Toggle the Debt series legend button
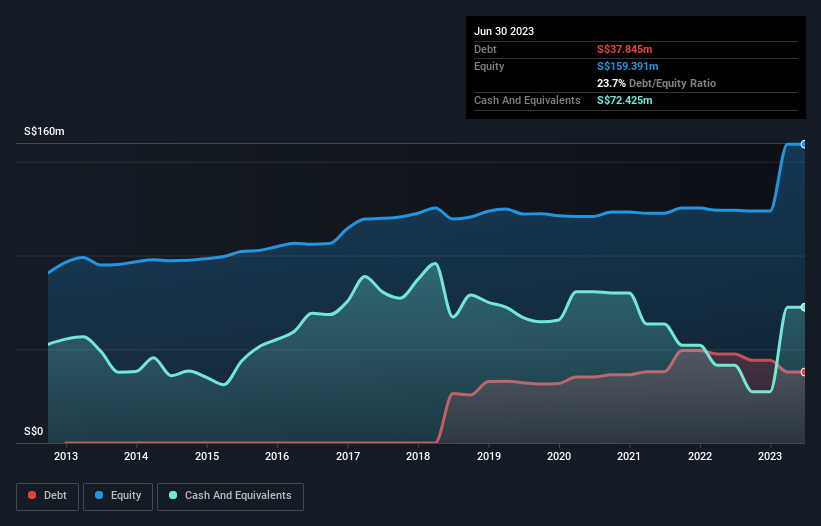 pyautogui.click(x=48, y=496)
